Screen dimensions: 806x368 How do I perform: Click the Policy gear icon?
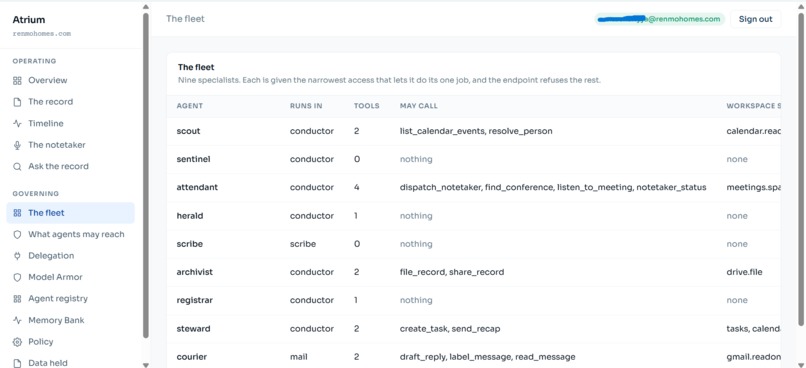(17, 342)
